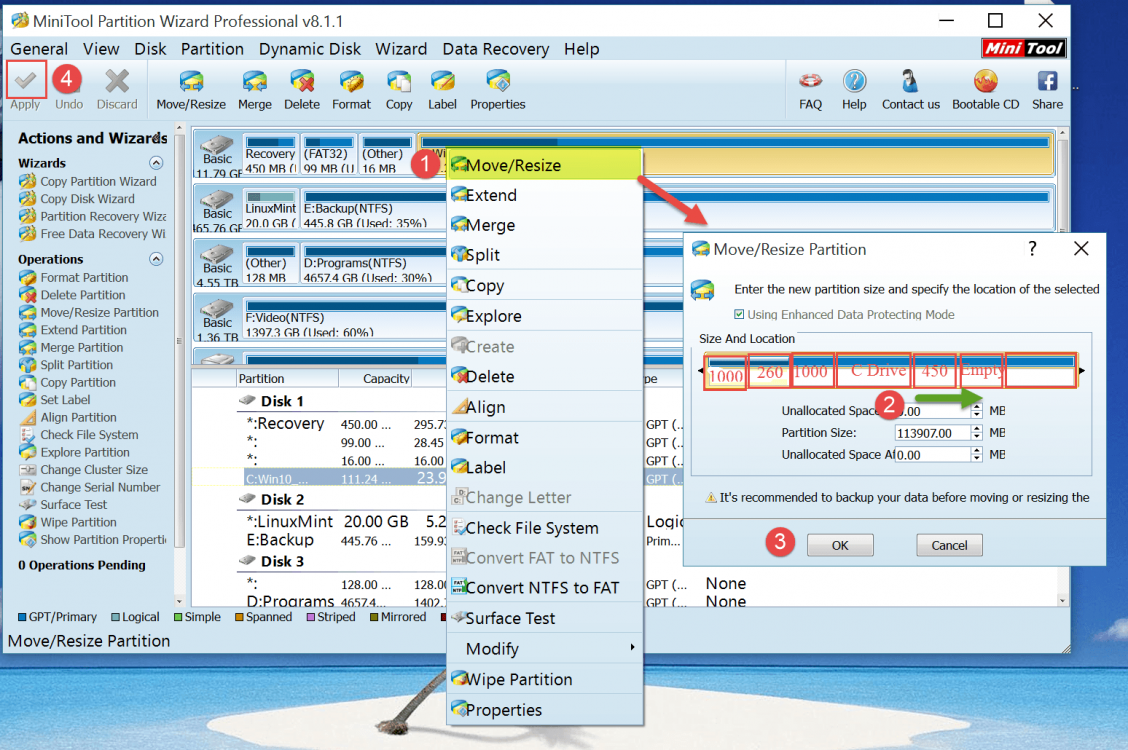The width and height of the screenshot is (1128, 750).
Task: Click the Format toolbar icon
Action: click(351, 81)
